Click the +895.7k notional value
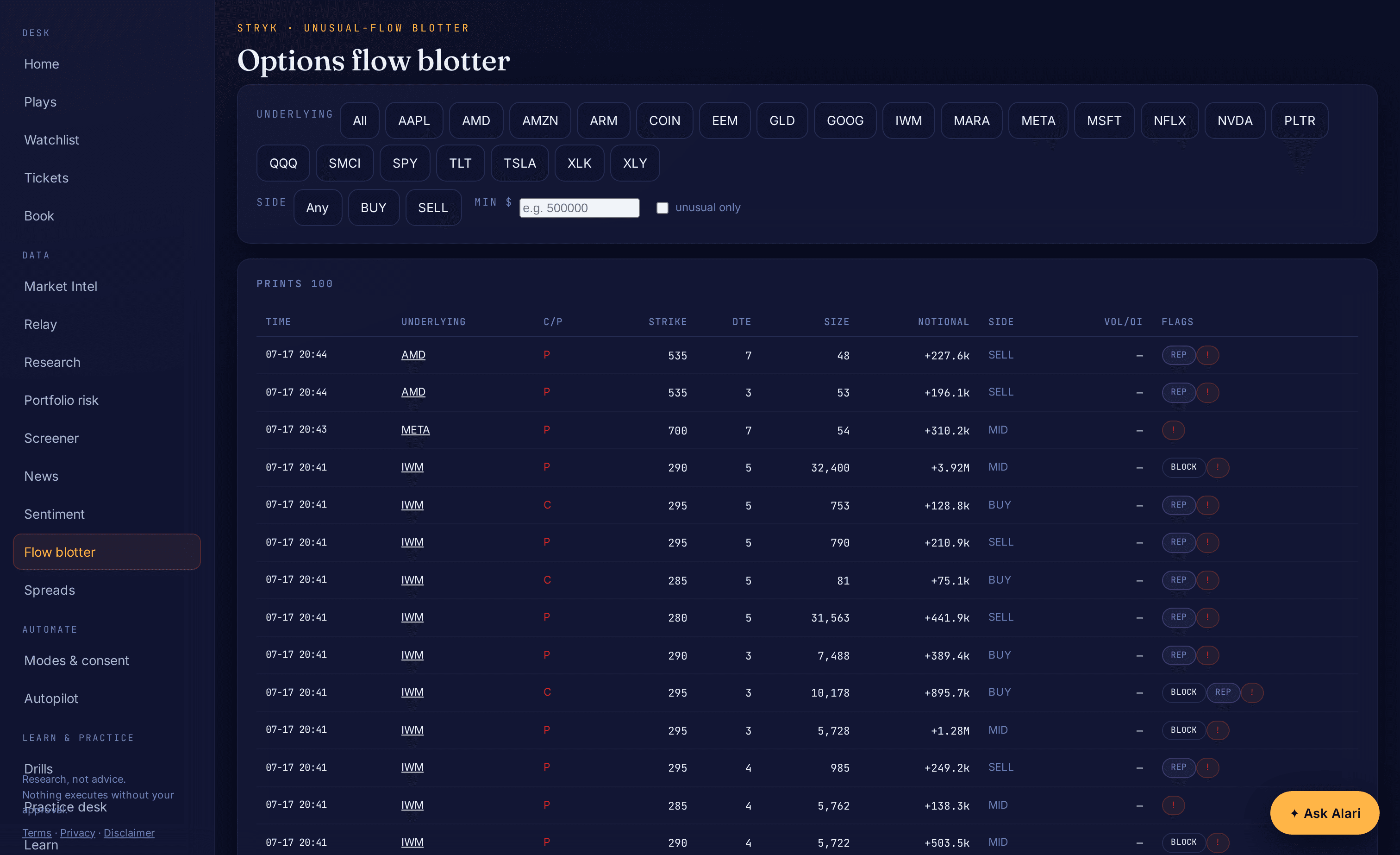 pos(947,693)
